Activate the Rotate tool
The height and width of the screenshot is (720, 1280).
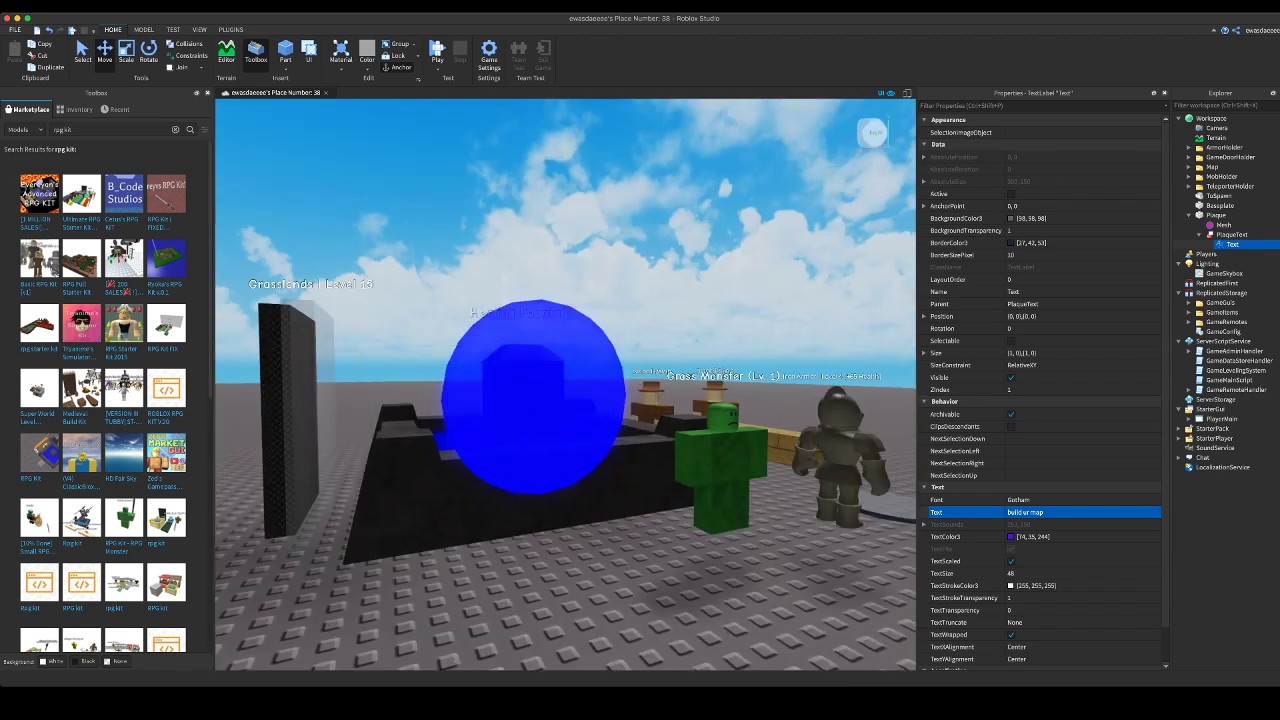tap(148, 52)
